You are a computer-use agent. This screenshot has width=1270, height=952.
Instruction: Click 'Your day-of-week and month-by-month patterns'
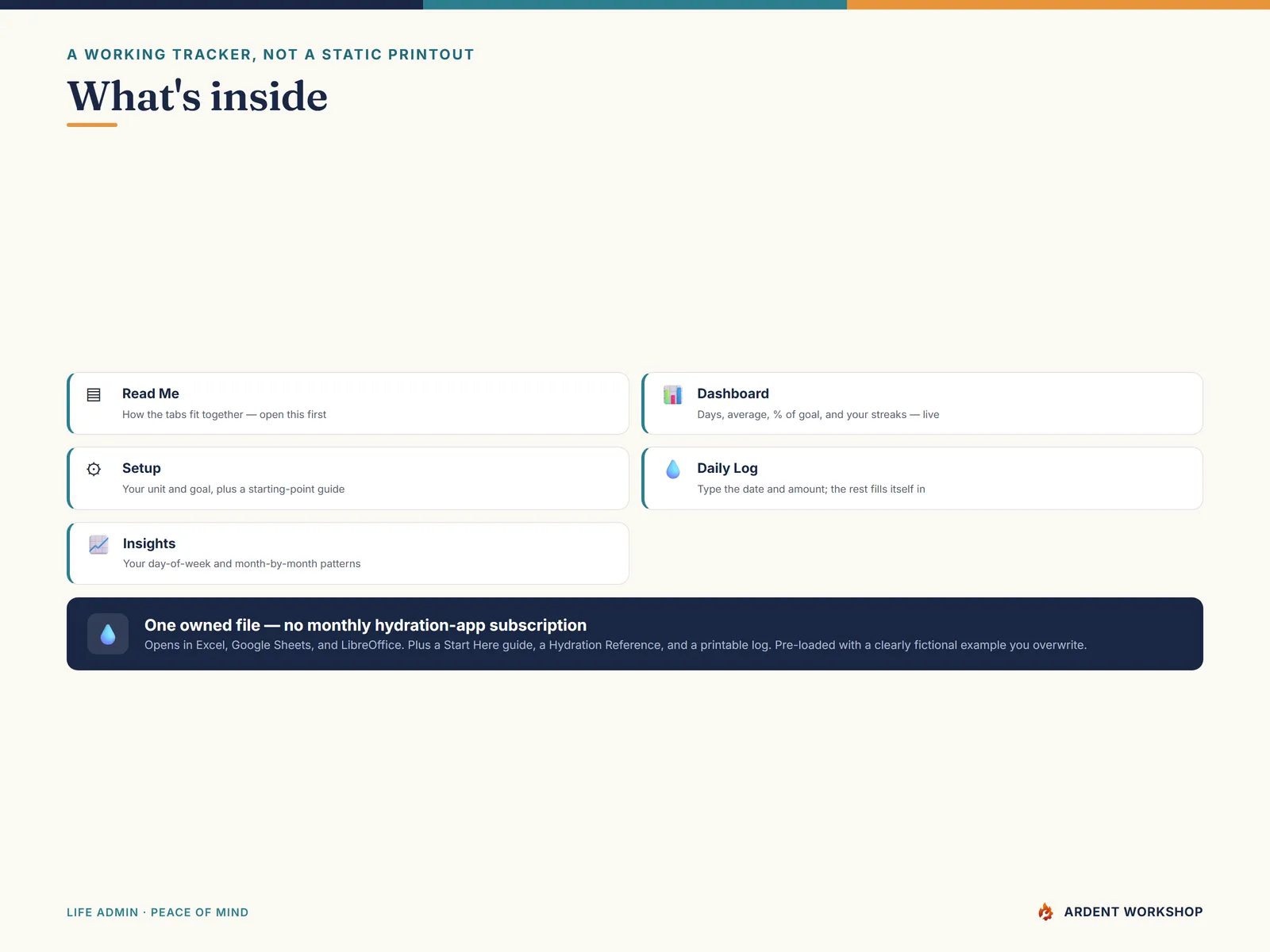[x=242, y=563]
